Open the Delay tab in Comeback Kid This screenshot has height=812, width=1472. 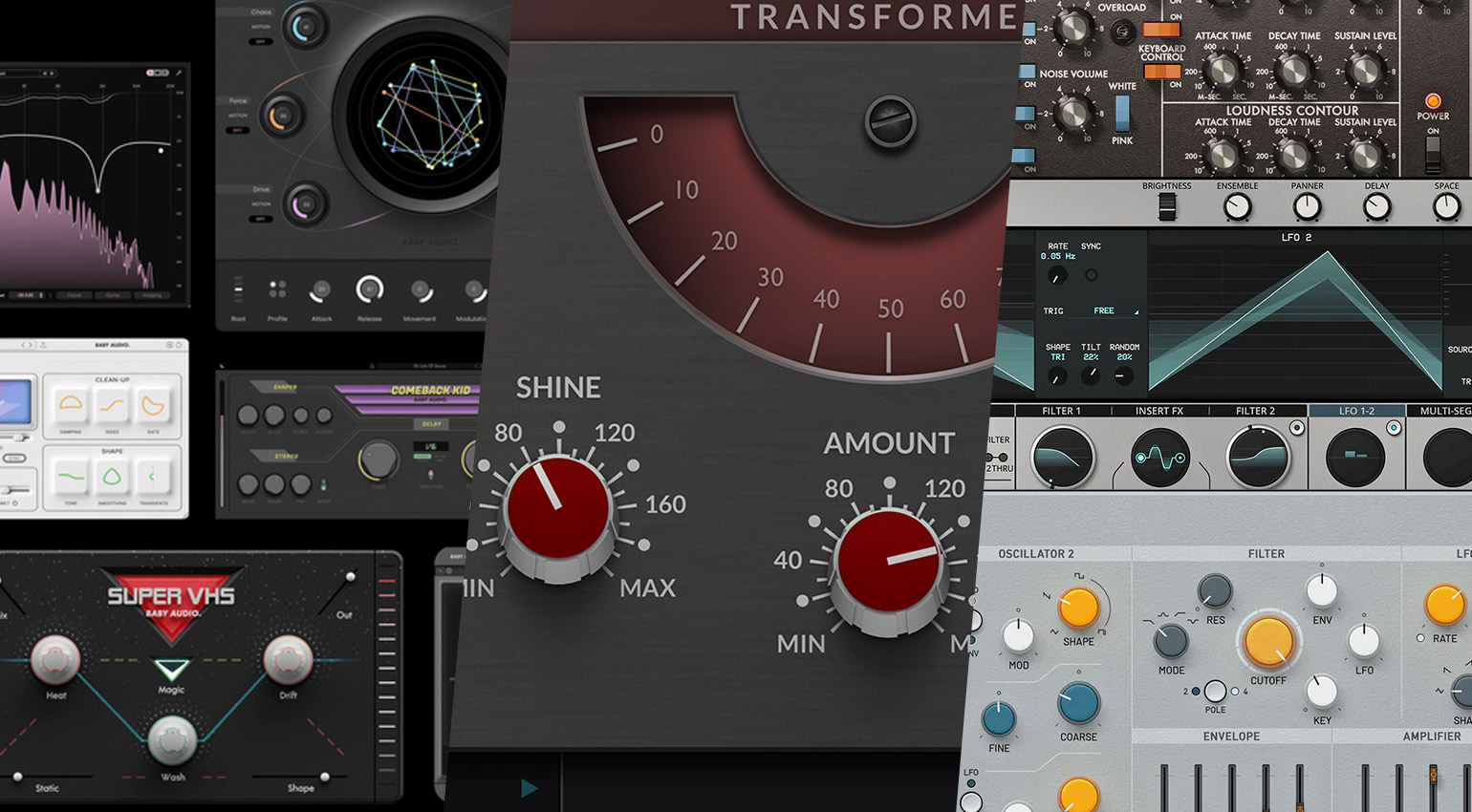pyautogui.click(x=431, y=424)
